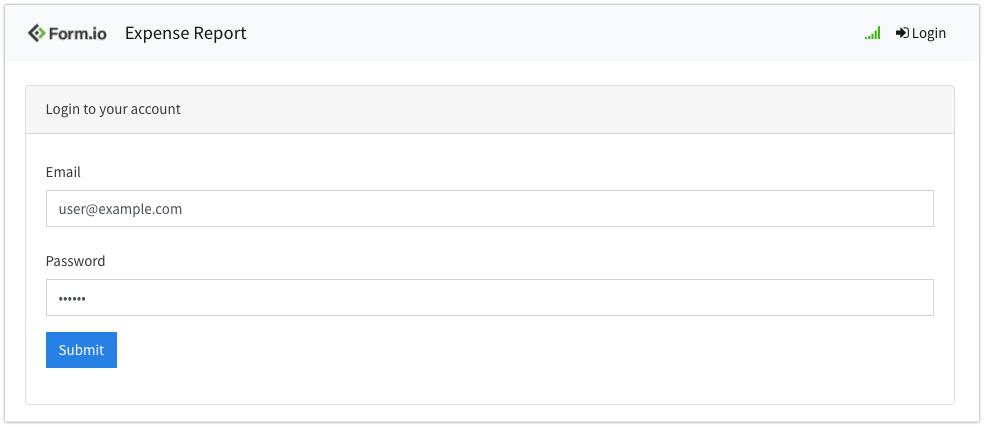This screenshot has width=984, height=427.
Task: Click the sign-in arrow icon beside Login
Action: [x=902, y=33]
